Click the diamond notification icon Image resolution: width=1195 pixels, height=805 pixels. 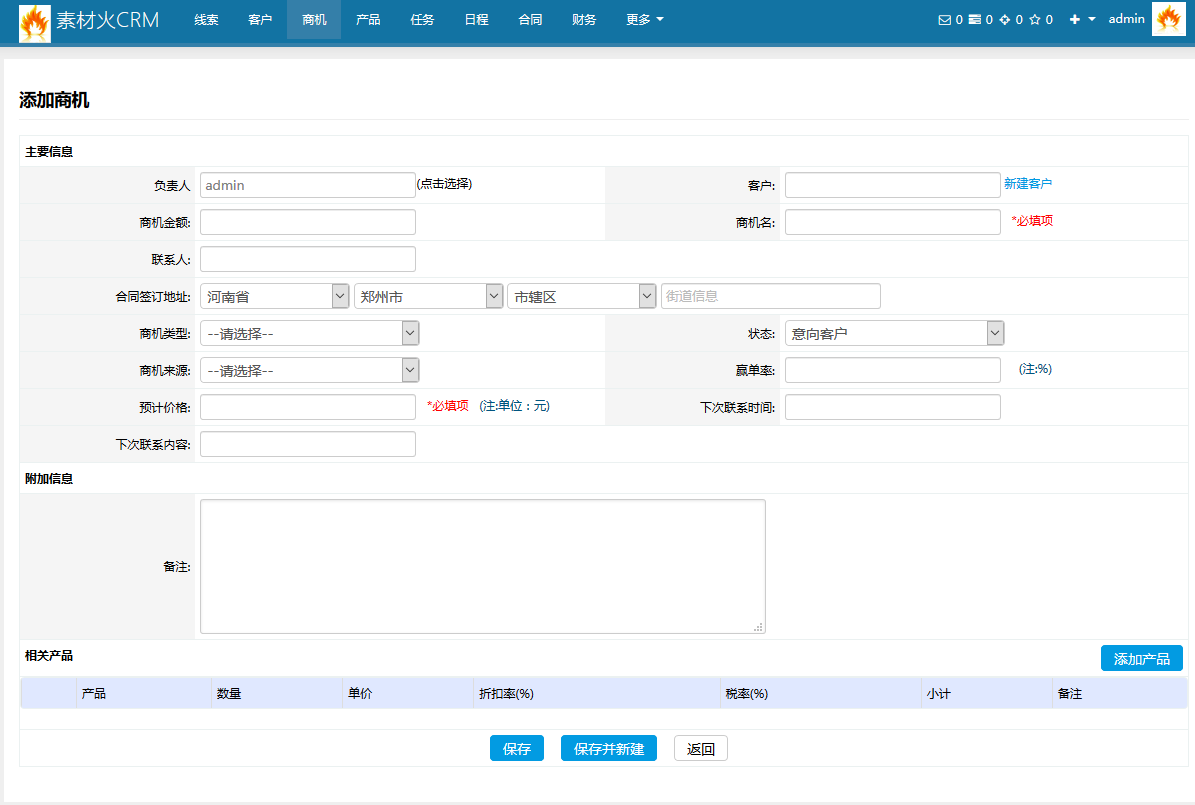[x=1004, y=20]
